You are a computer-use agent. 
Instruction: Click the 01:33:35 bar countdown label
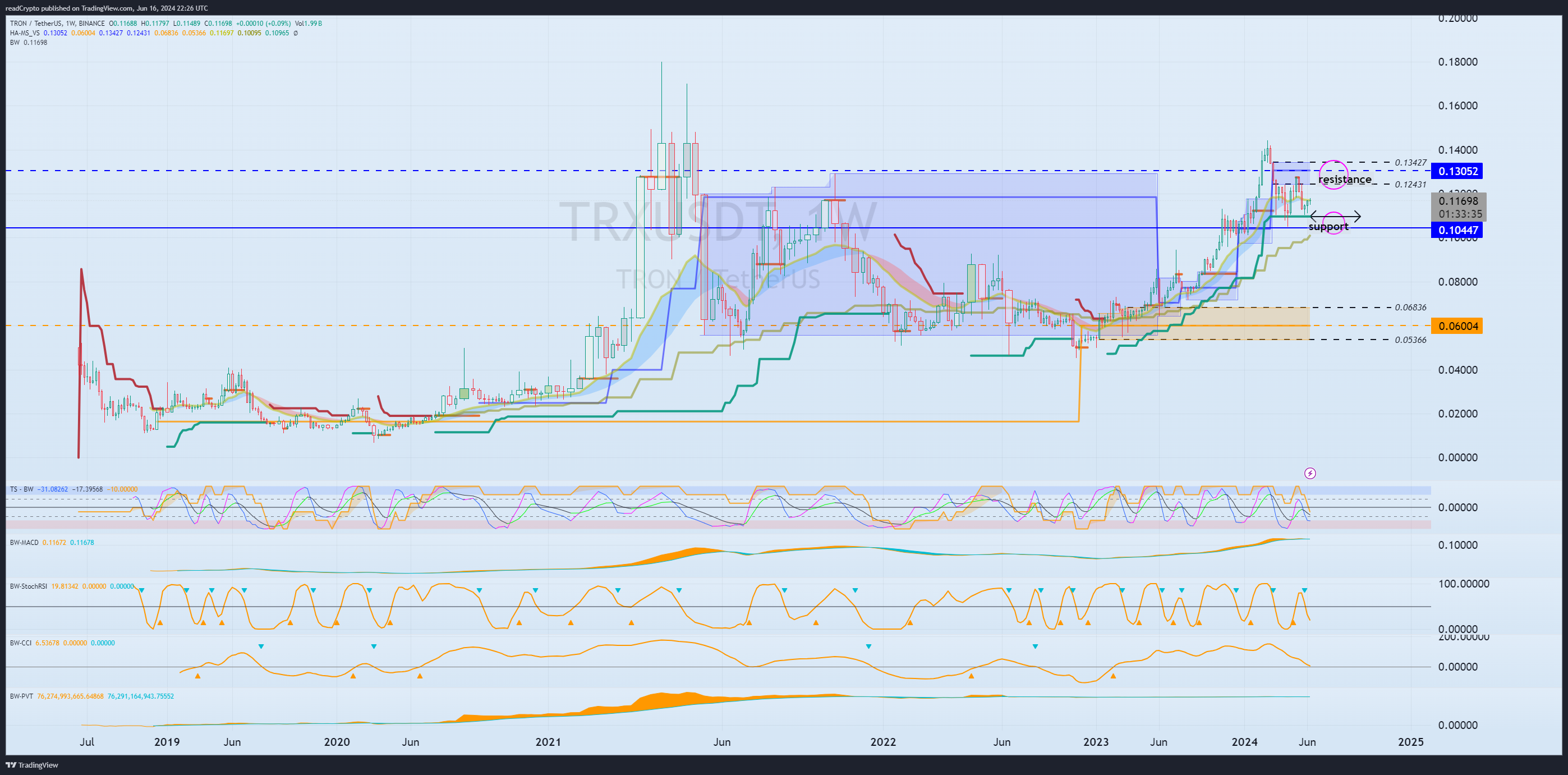tap(1460, 214)
